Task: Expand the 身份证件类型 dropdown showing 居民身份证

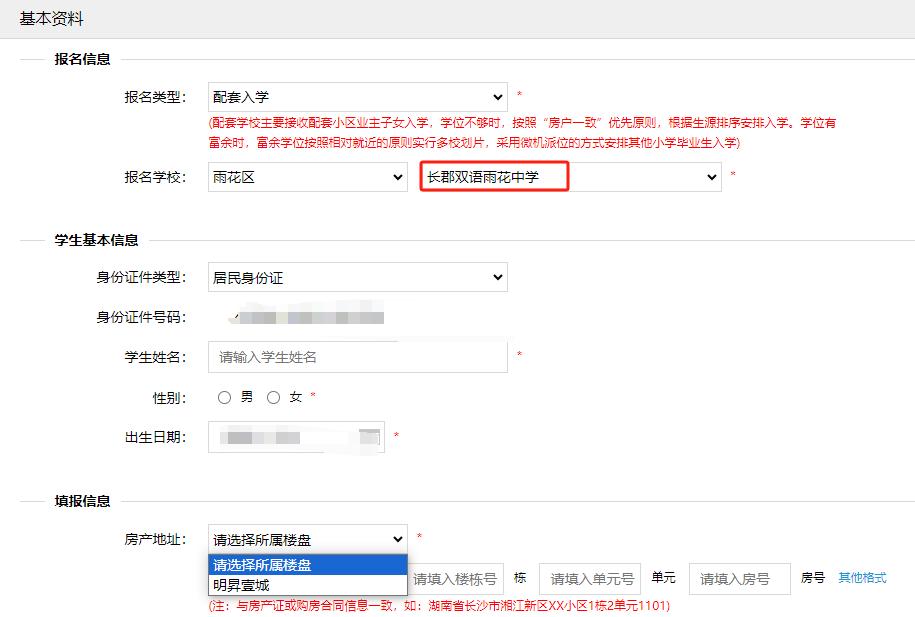Action: tap(357, 277)
